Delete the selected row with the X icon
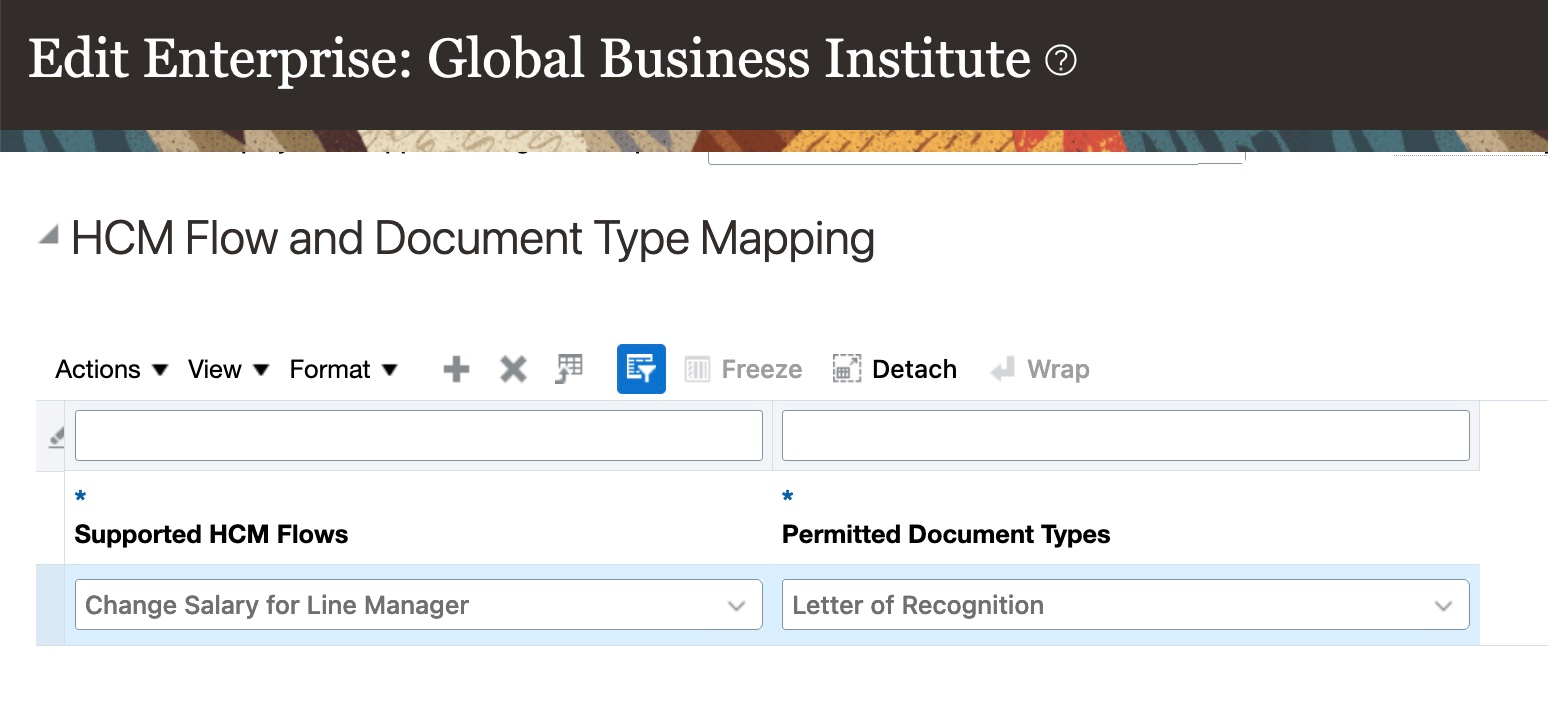 tap(513, 370)
